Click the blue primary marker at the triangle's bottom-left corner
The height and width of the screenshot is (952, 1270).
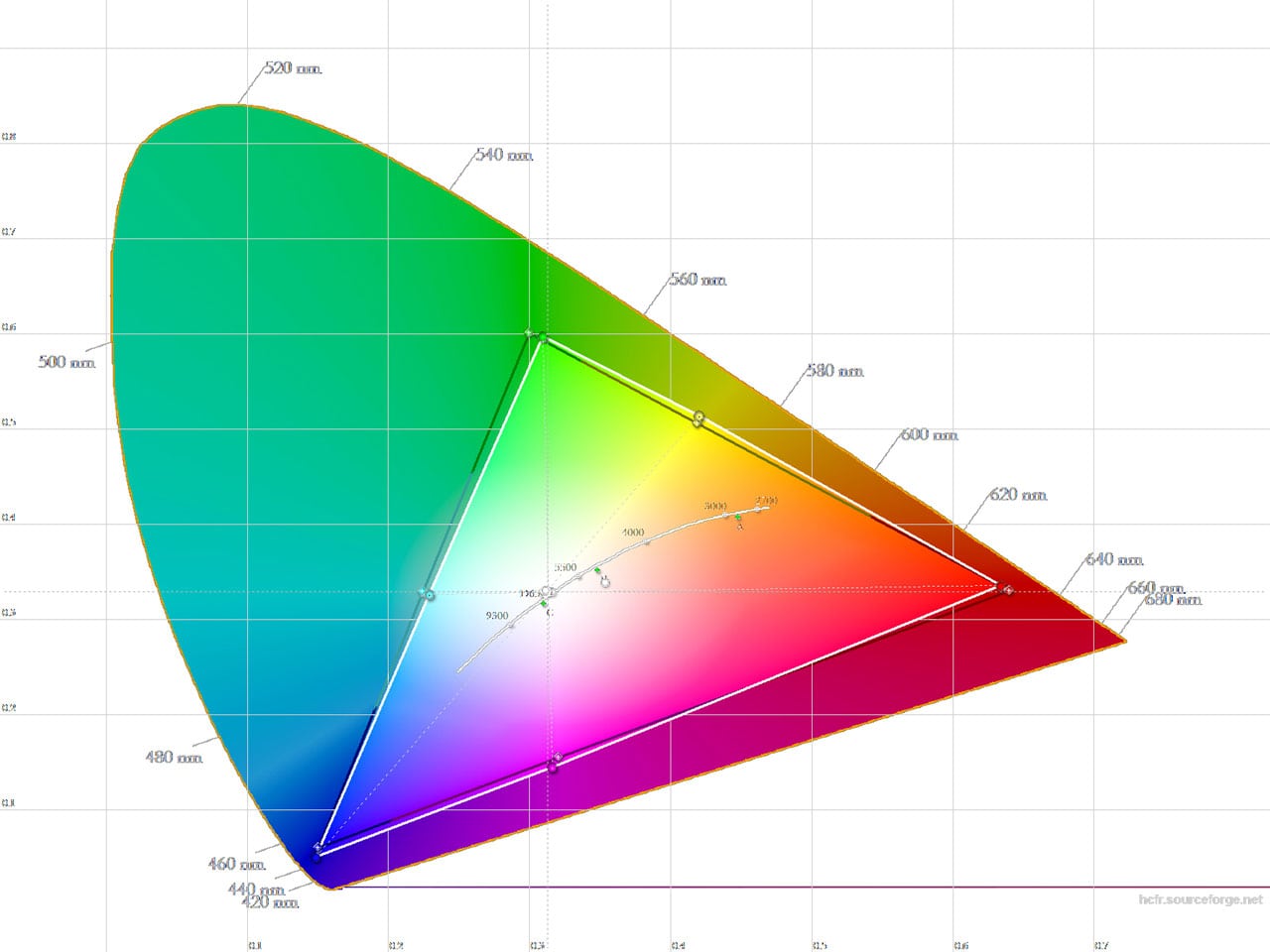pos(317,849)
